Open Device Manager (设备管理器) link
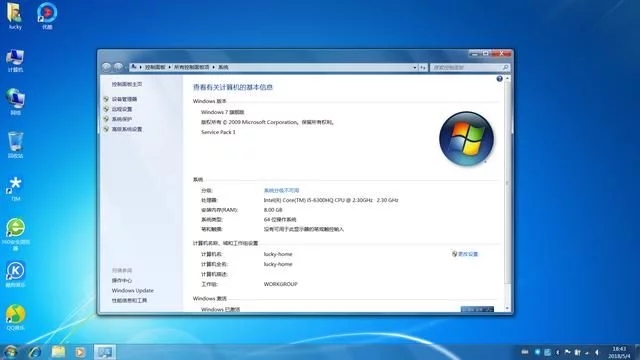This screenshot has height=360, width=640. [124, 99]
